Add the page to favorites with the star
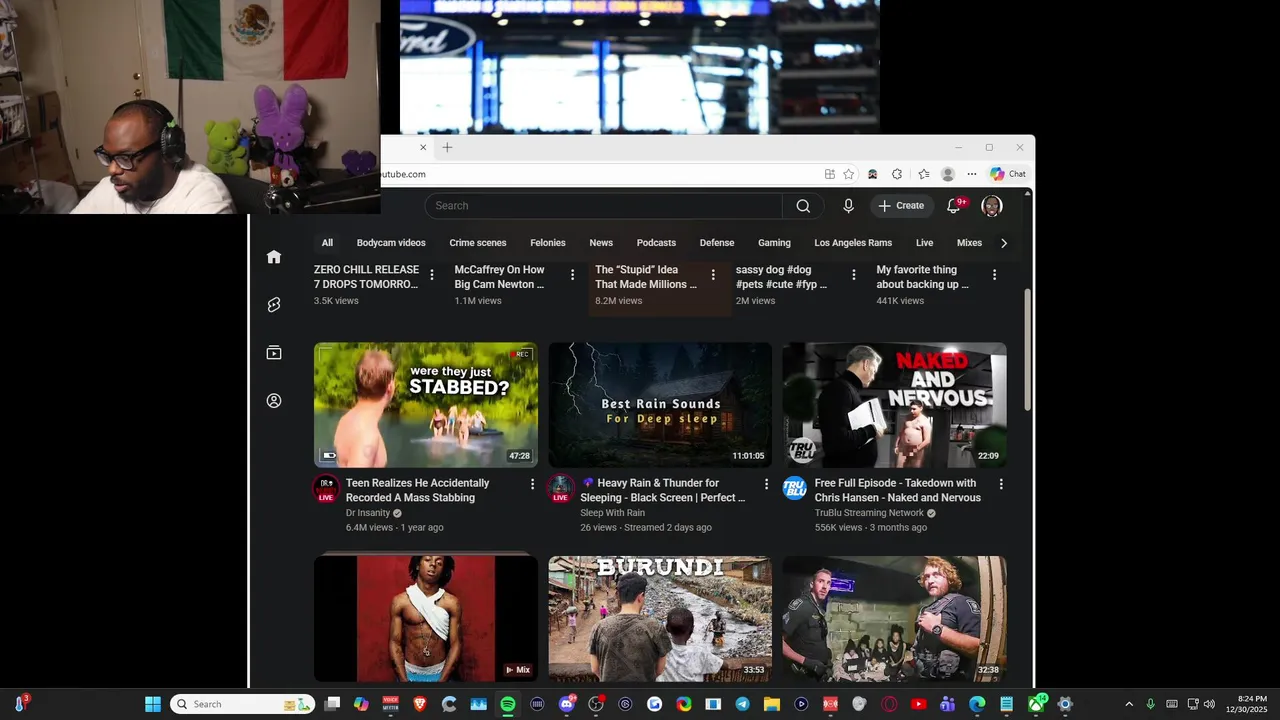1280x720 pixels. [849, 174]
